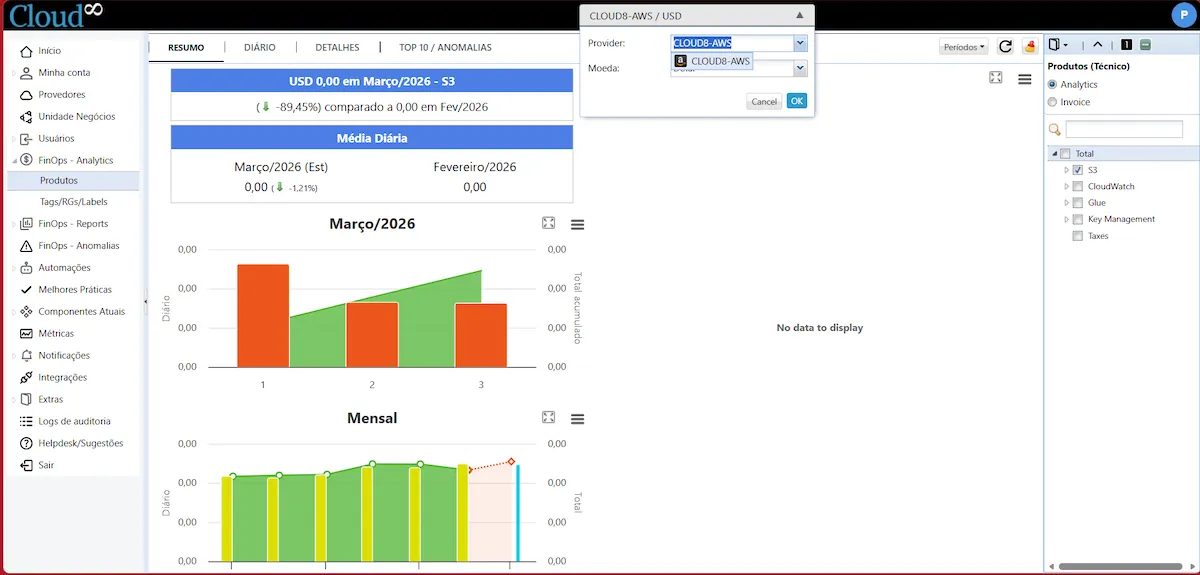This screenshot has height=575, width=1200.
Task: Click the Usuários login icon
Action: pyautogui.click(x=26, y=139)
